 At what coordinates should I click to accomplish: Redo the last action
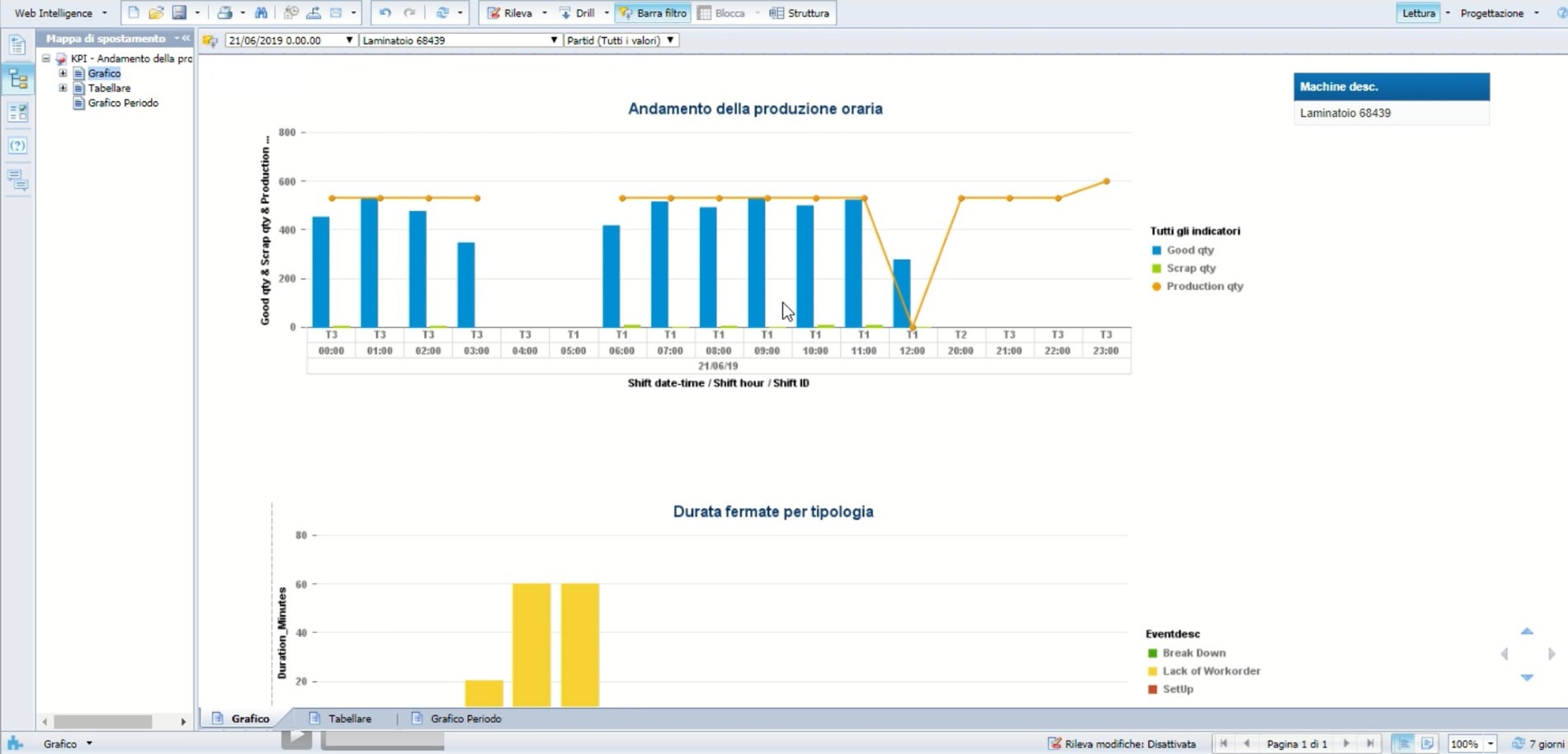(410, 13)
